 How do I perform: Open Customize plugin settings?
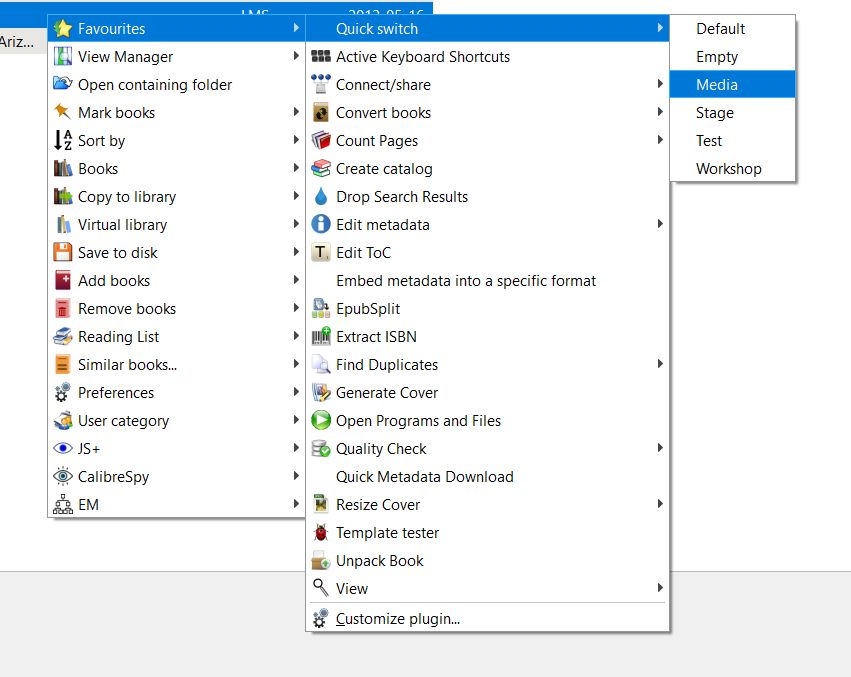click(x=397, y=619)
